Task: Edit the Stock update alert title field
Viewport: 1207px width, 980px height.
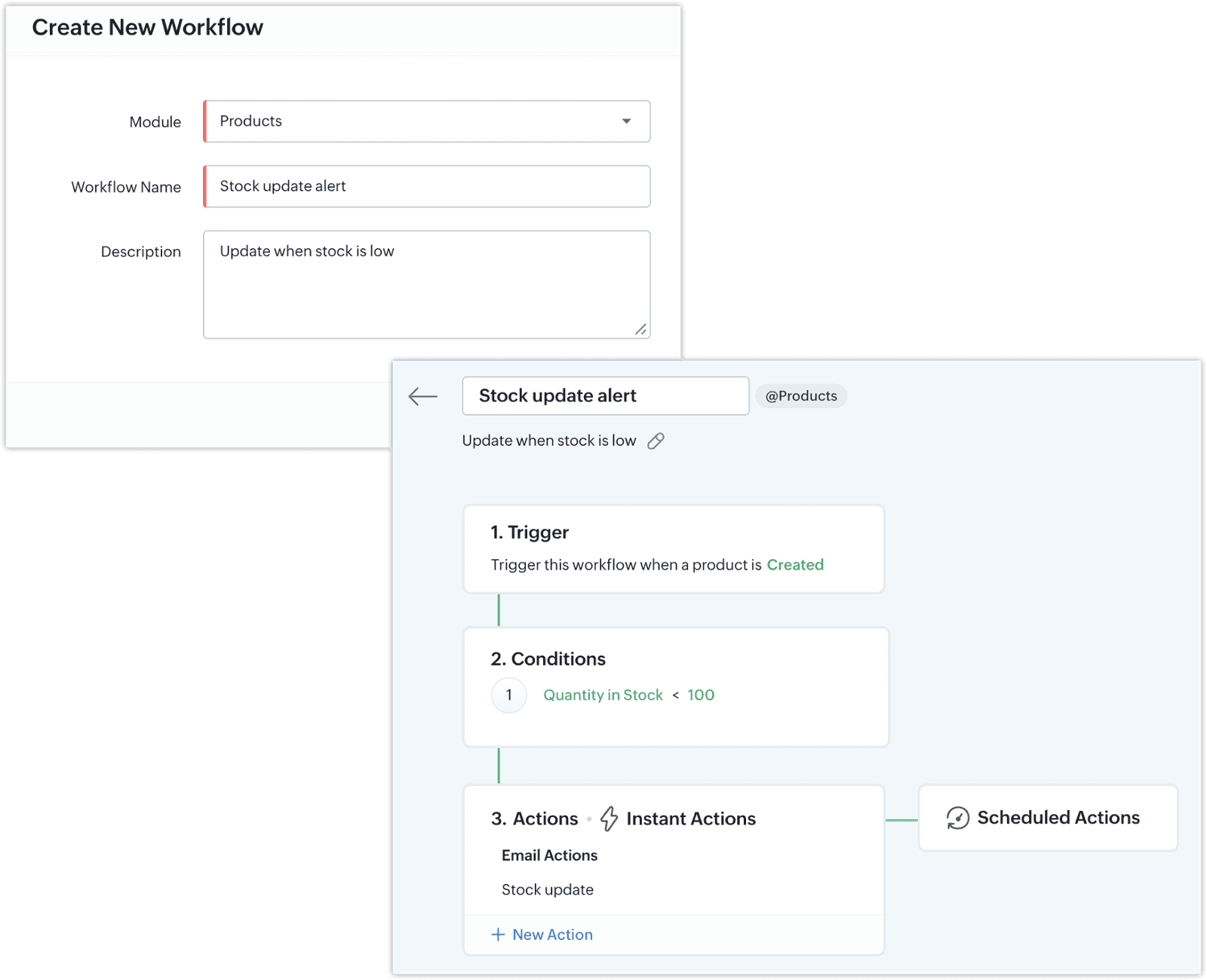Action: [x=605, y=396]
